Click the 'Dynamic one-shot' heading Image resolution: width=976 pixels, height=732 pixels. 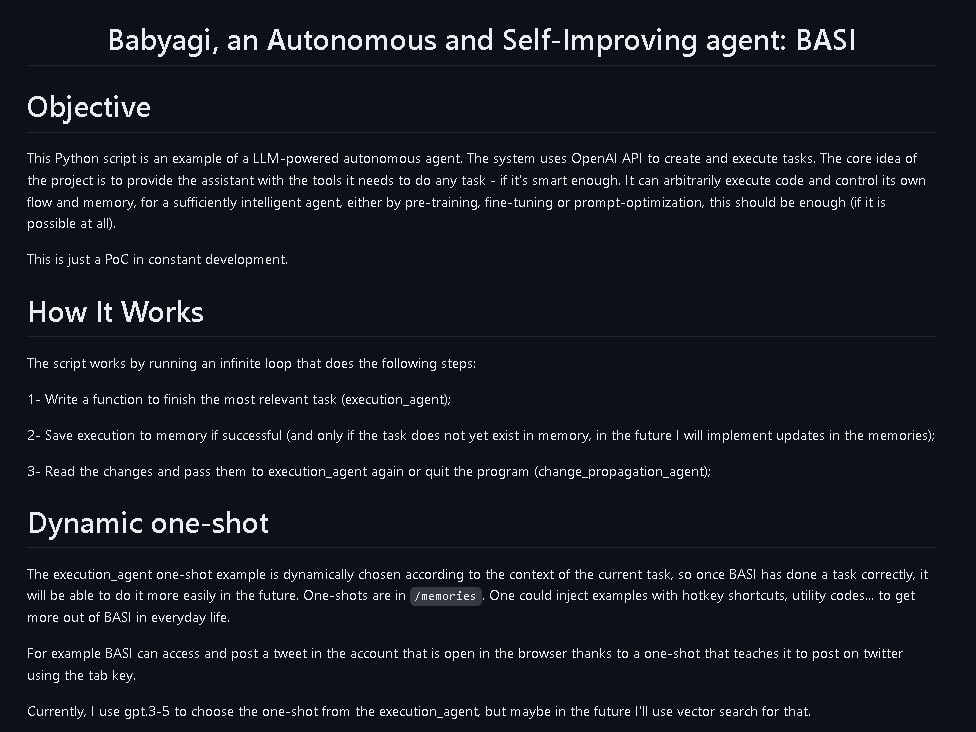tap(148, 523)
